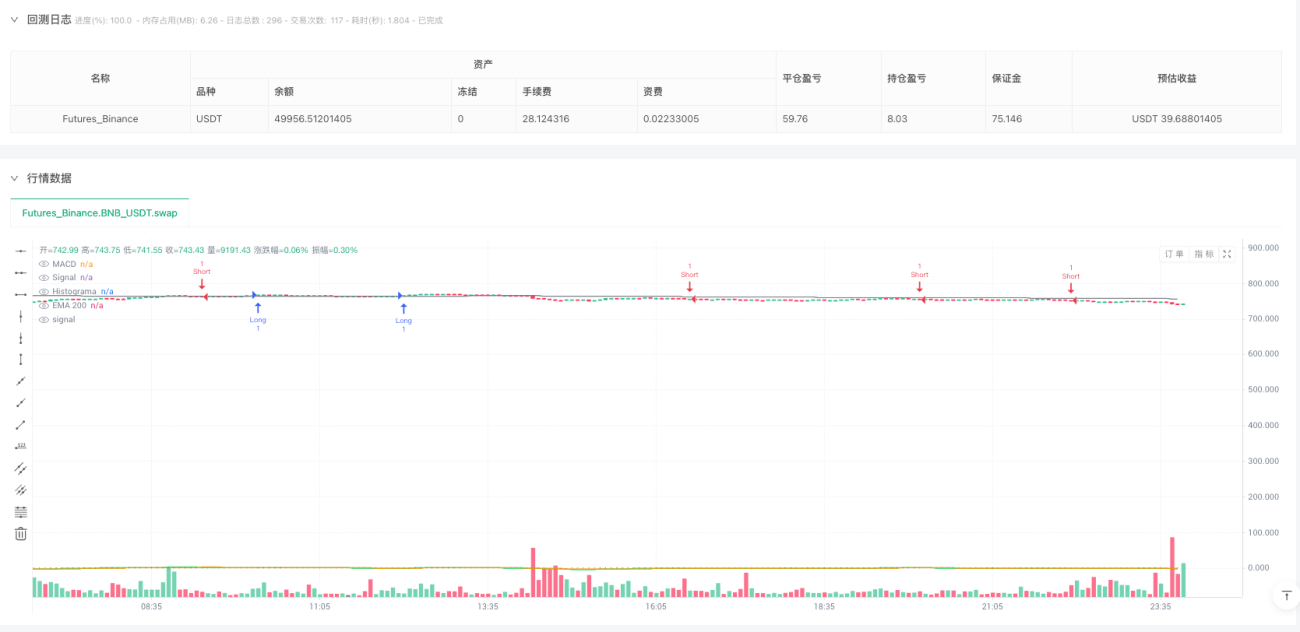Select the vertical ray line tool

point(20,338)
